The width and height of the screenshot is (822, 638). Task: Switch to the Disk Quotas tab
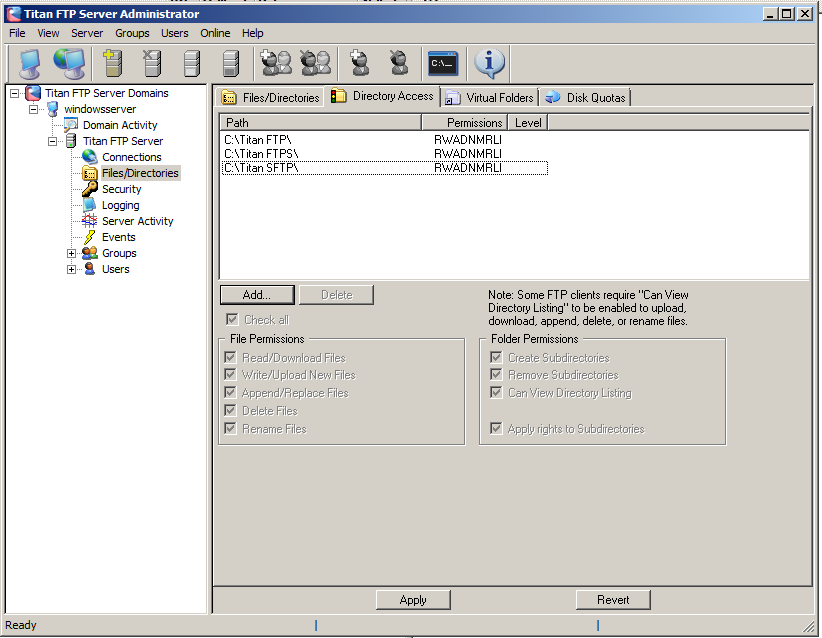point(585,98)
